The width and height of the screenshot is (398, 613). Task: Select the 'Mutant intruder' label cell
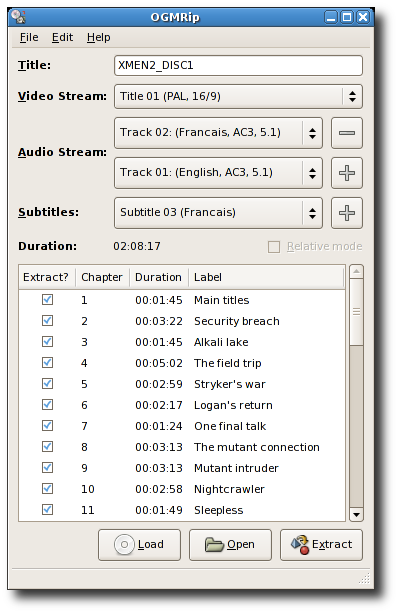[237, 468]
